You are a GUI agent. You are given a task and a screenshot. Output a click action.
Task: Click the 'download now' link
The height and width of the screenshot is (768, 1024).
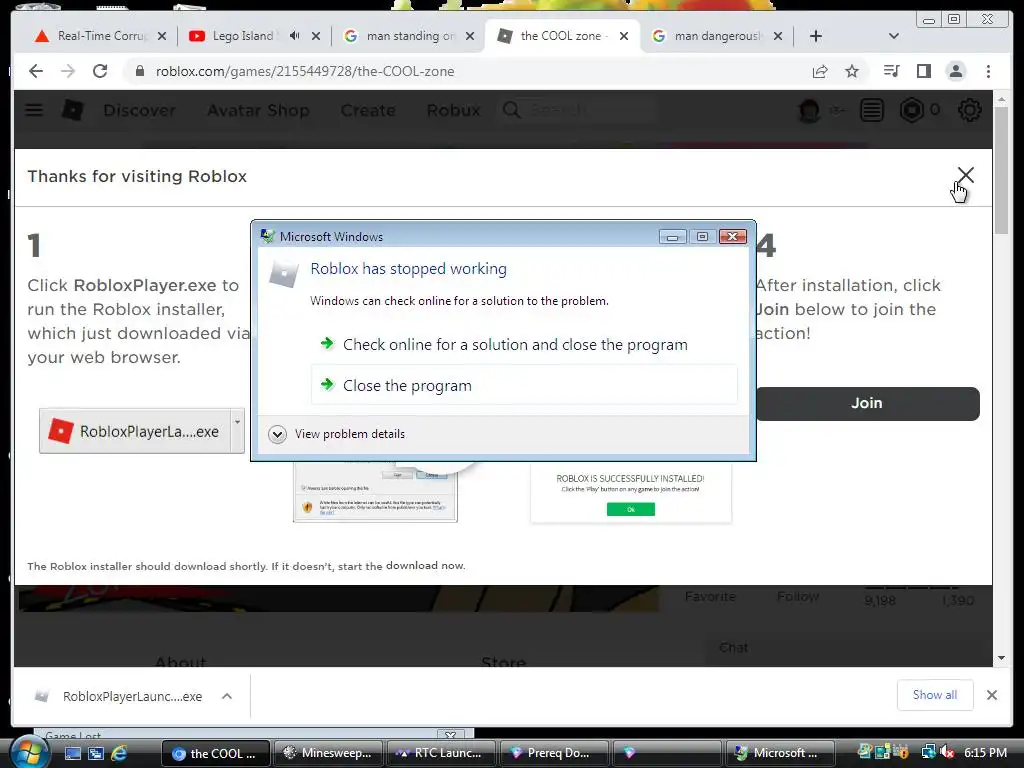[x=425, y=566]
